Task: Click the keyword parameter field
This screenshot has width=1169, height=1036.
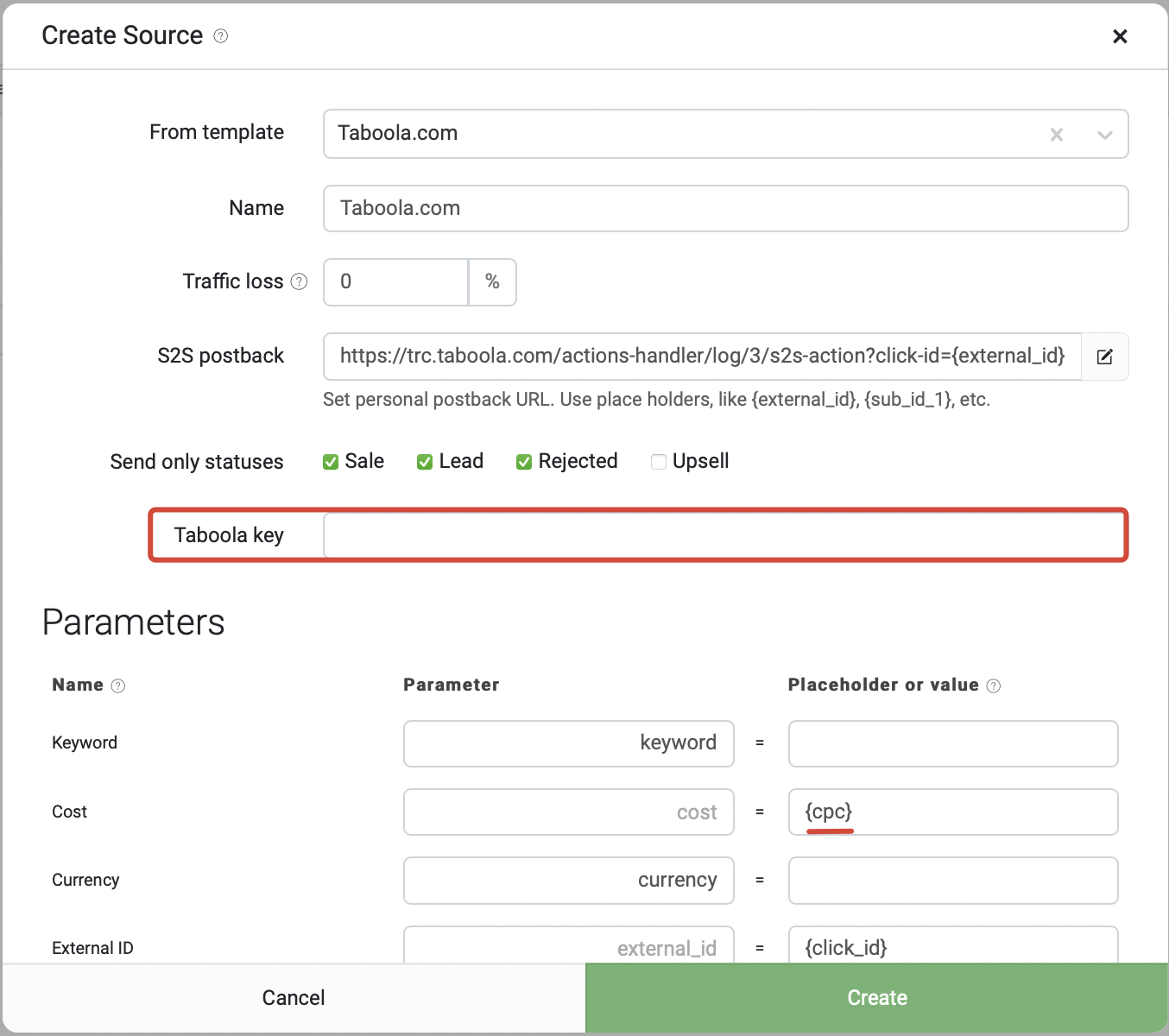Action: tap(569, 743)
